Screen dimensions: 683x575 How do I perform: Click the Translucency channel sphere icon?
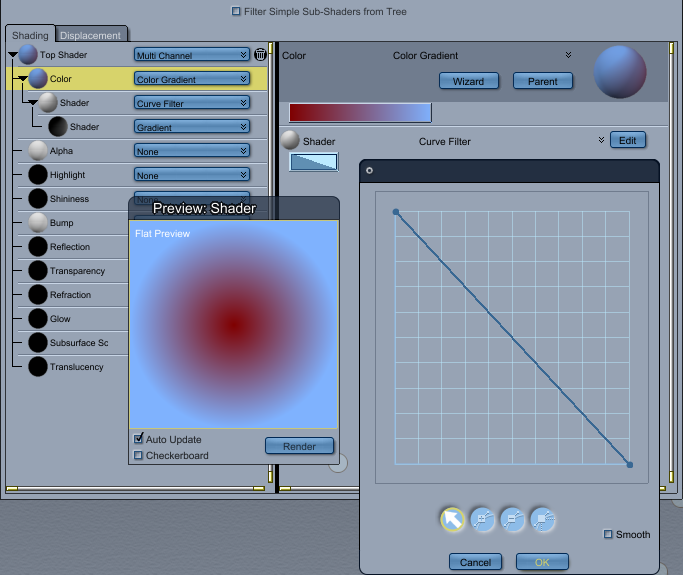click(x=38, y=366)
